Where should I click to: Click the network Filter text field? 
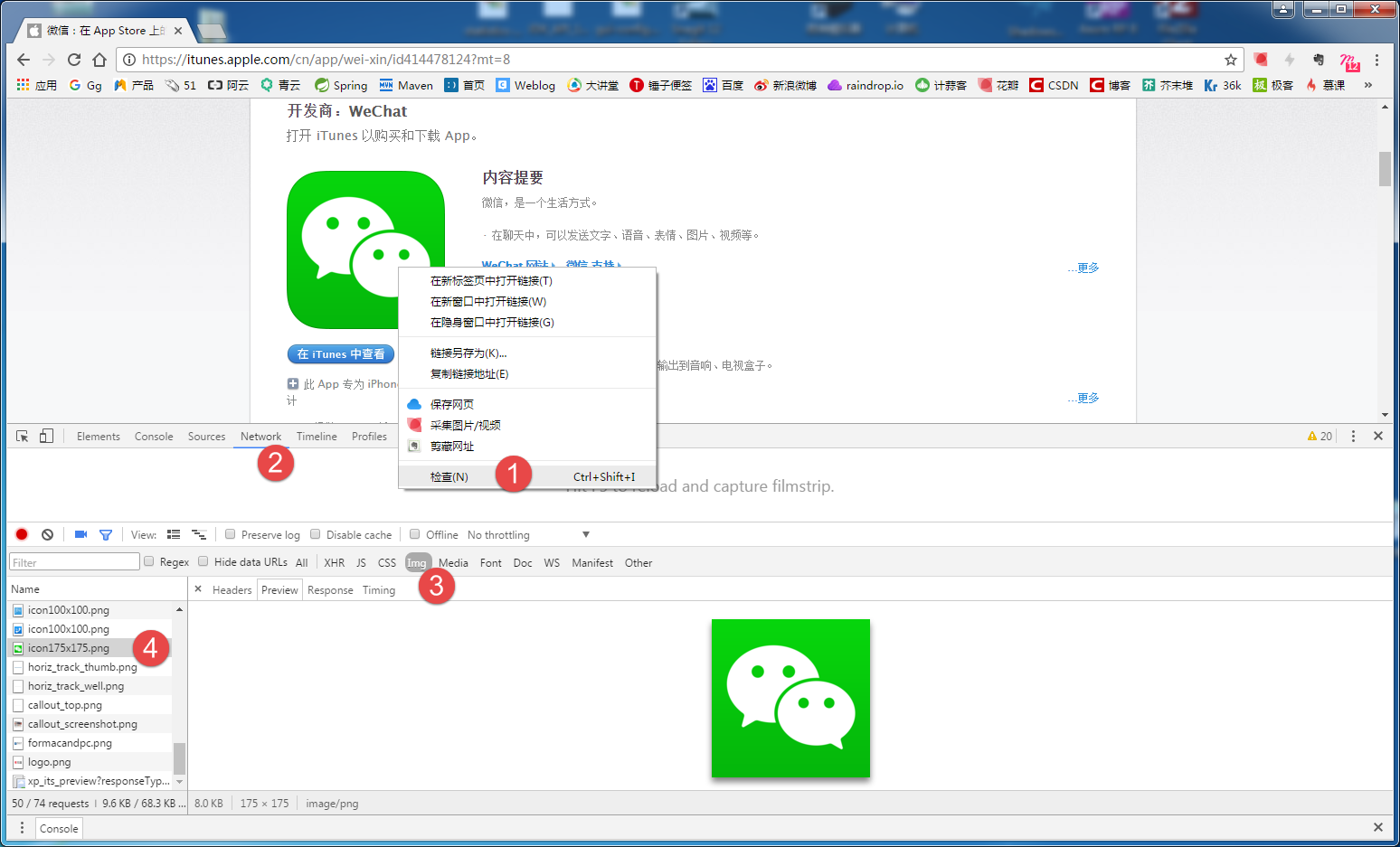click(74, 562)
